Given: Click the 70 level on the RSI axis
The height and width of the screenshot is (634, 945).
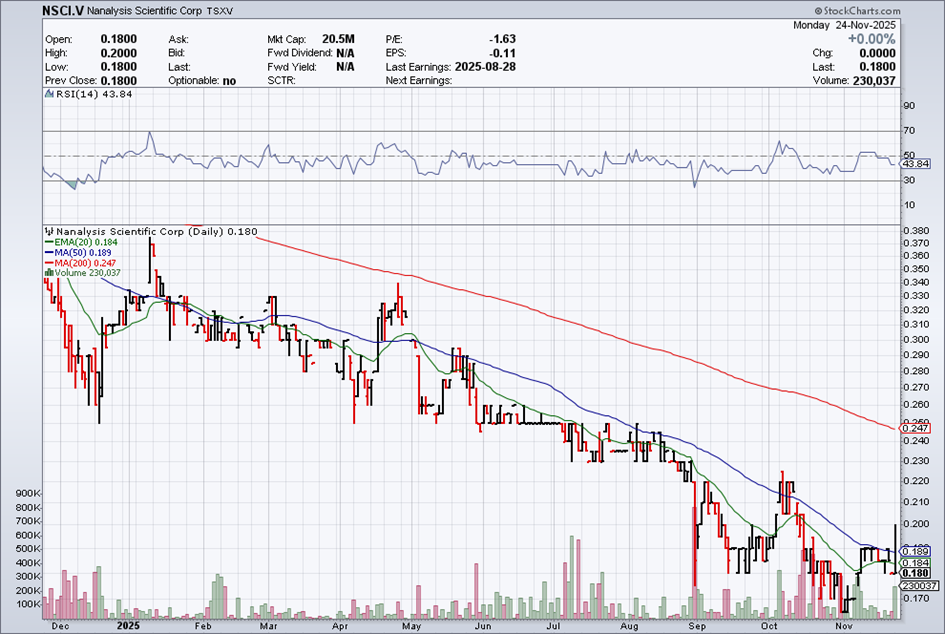Looking at the screenshot, I should (x=909, y=131).
